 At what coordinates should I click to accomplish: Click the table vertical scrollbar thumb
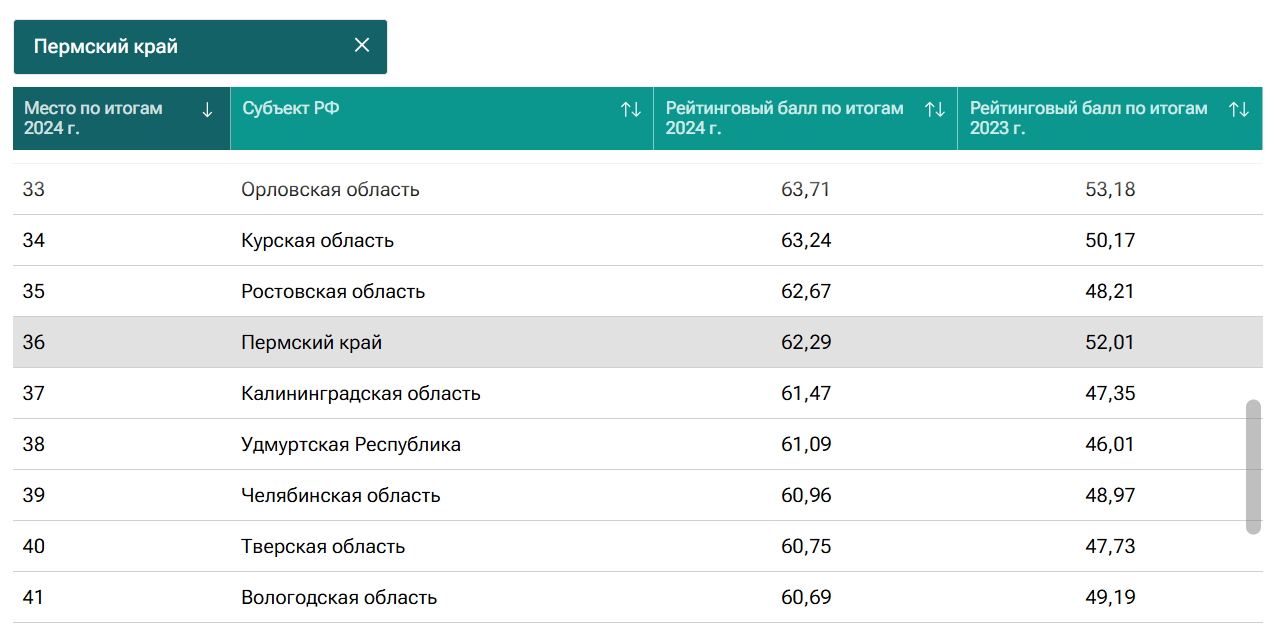click(1253, 467)
